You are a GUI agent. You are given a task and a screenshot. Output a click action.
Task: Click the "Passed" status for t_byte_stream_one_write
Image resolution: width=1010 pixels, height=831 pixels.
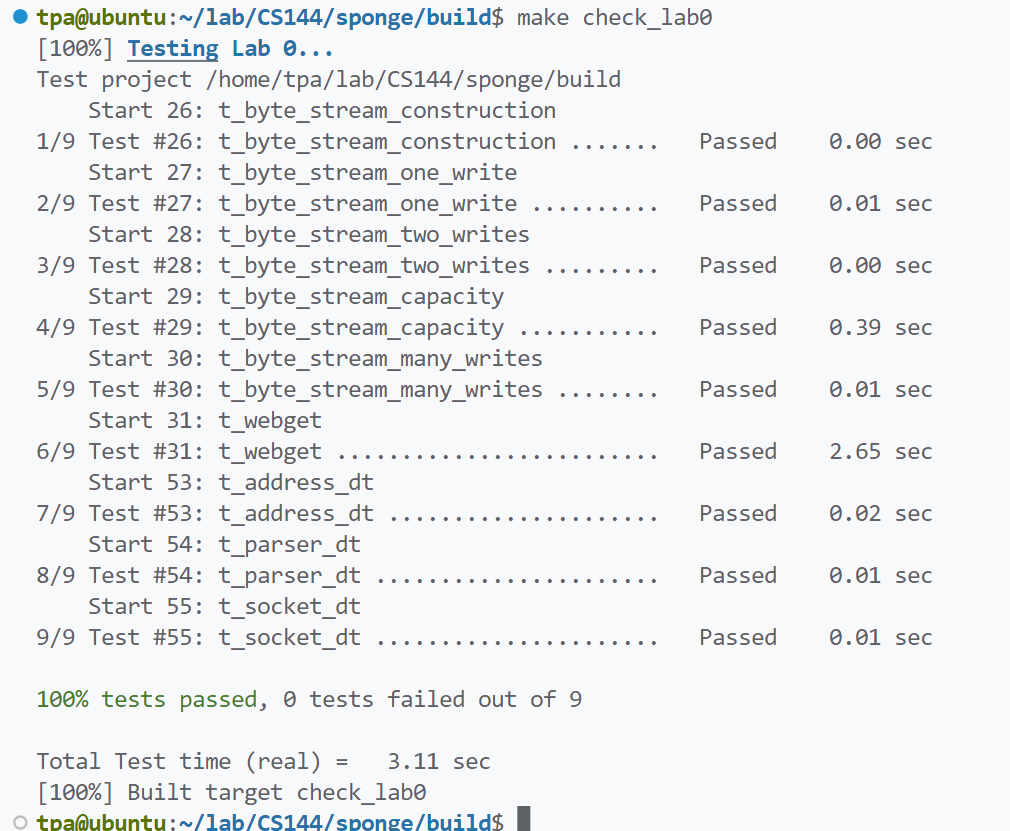737,204
